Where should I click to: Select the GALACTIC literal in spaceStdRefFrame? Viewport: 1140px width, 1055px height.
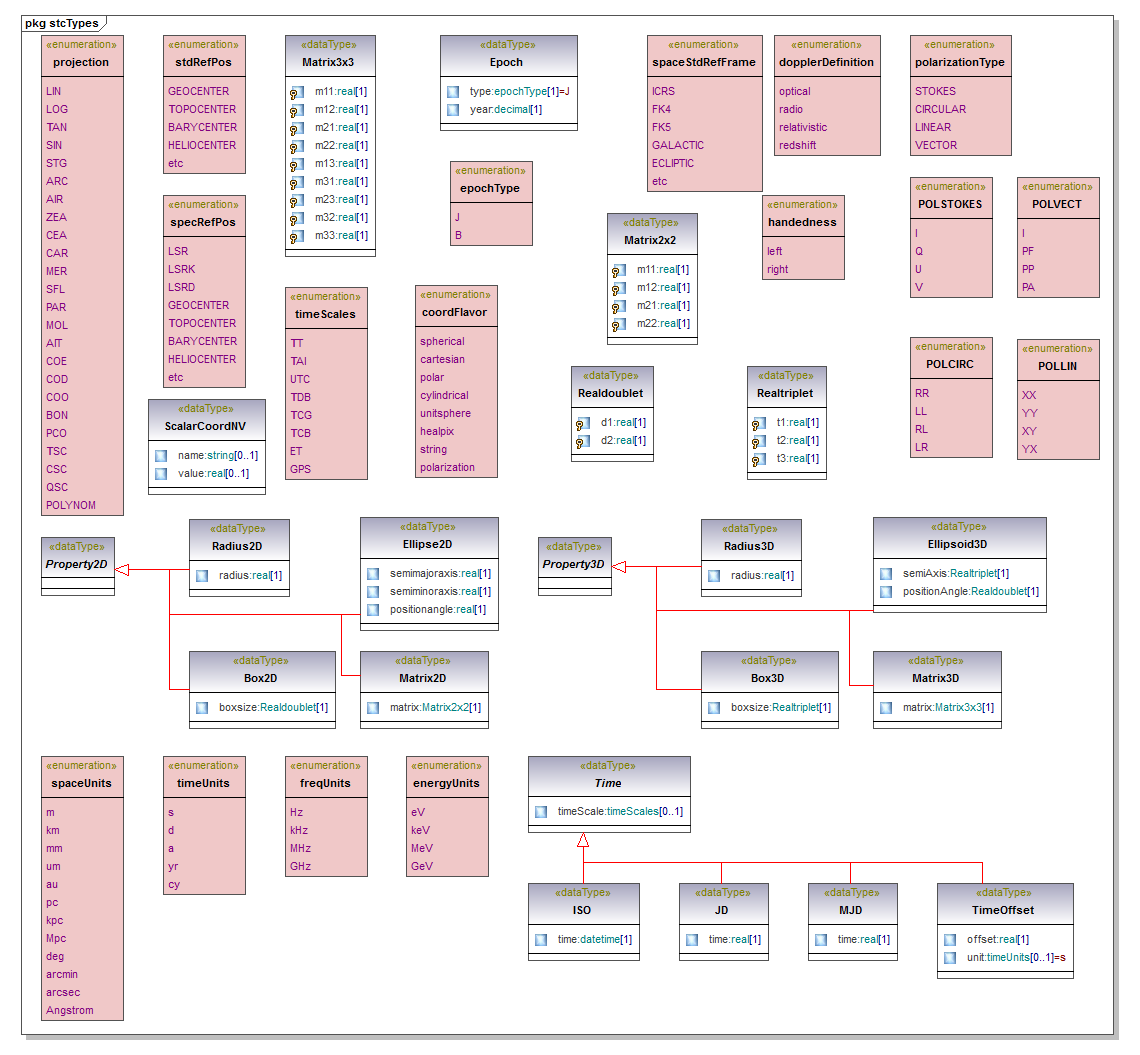(x=678, y=145)
